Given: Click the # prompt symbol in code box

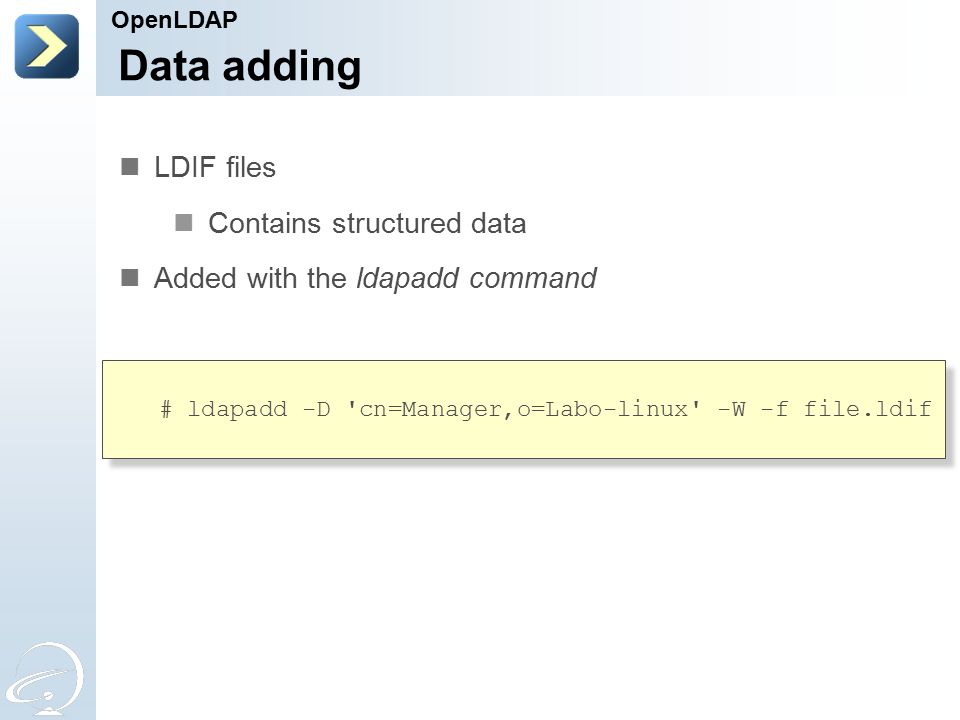Looking at the screenshot, I should click(166, 409).
